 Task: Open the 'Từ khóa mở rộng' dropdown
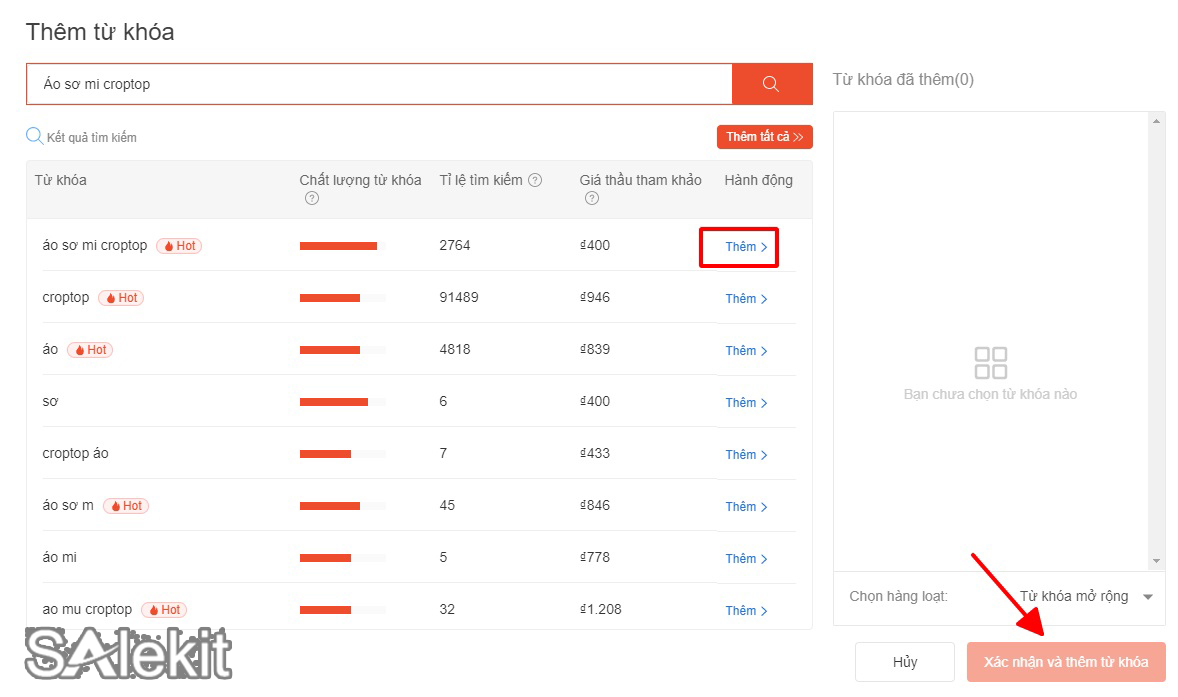coord(1080,596)
